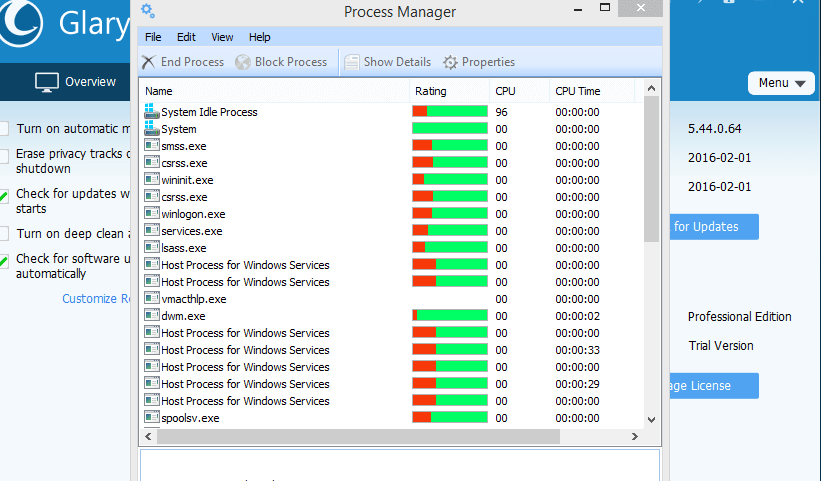Toggle Erase privacy tracks checkbox
Viewport: 825px width, 481px height.
point(4,156)
